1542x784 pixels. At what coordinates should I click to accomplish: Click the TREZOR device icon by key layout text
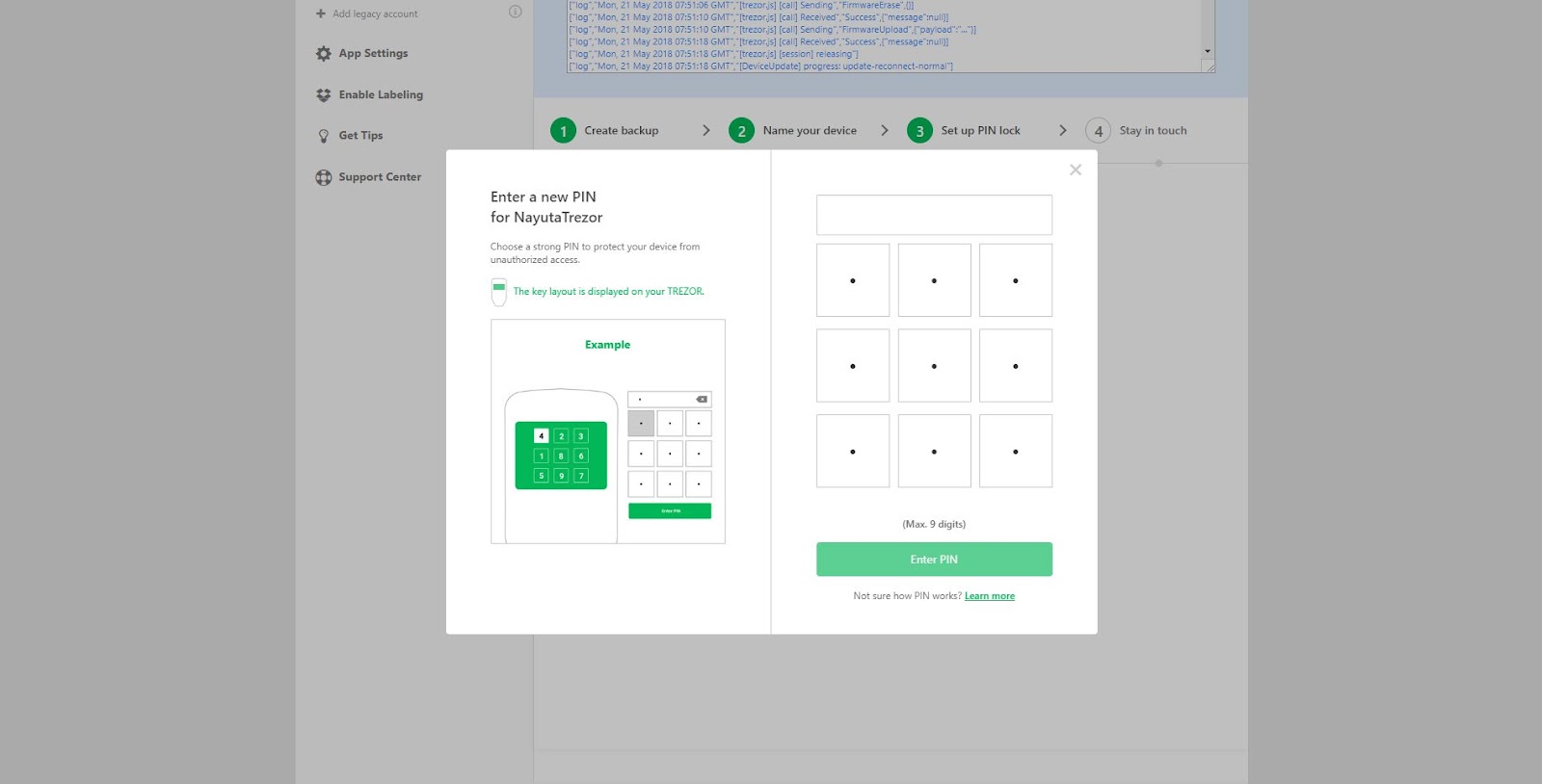(498, 292)
